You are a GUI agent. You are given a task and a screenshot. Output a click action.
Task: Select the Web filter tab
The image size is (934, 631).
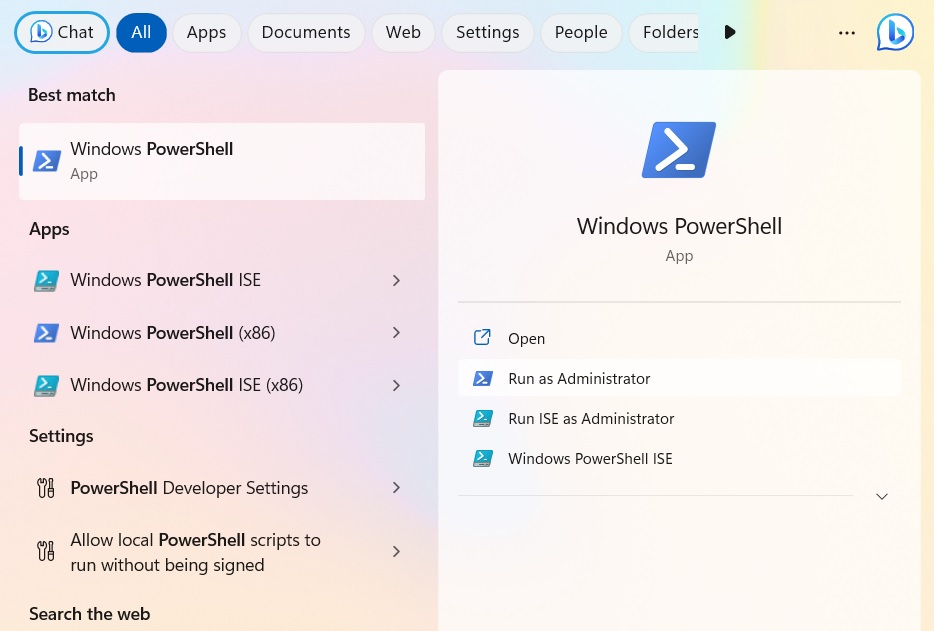coord(403,31)
